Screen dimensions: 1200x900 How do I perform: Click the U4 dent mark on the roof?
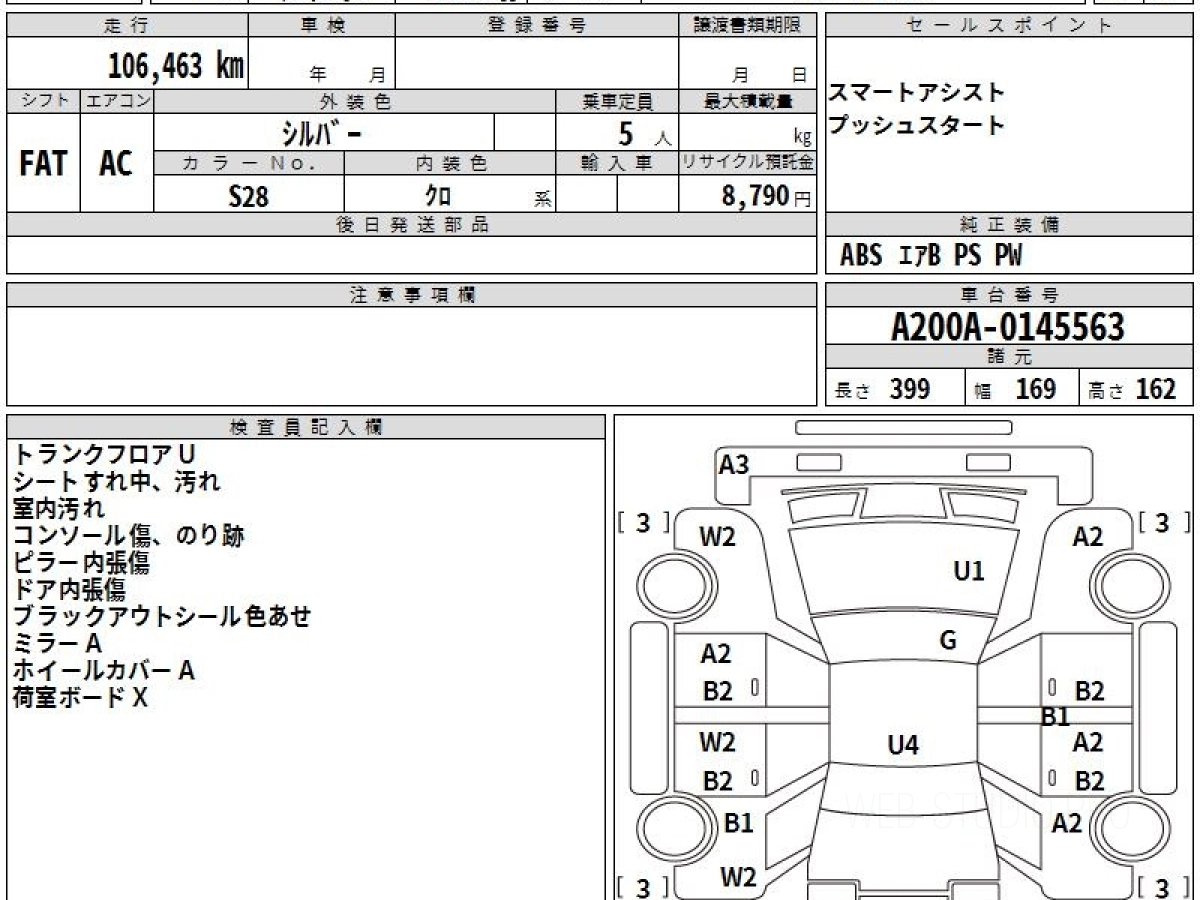tap(903, 744)
